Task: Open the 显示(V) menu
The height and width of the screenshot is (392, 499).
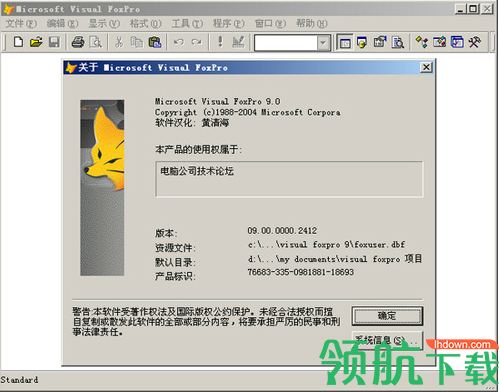Action: click(104, 24)
